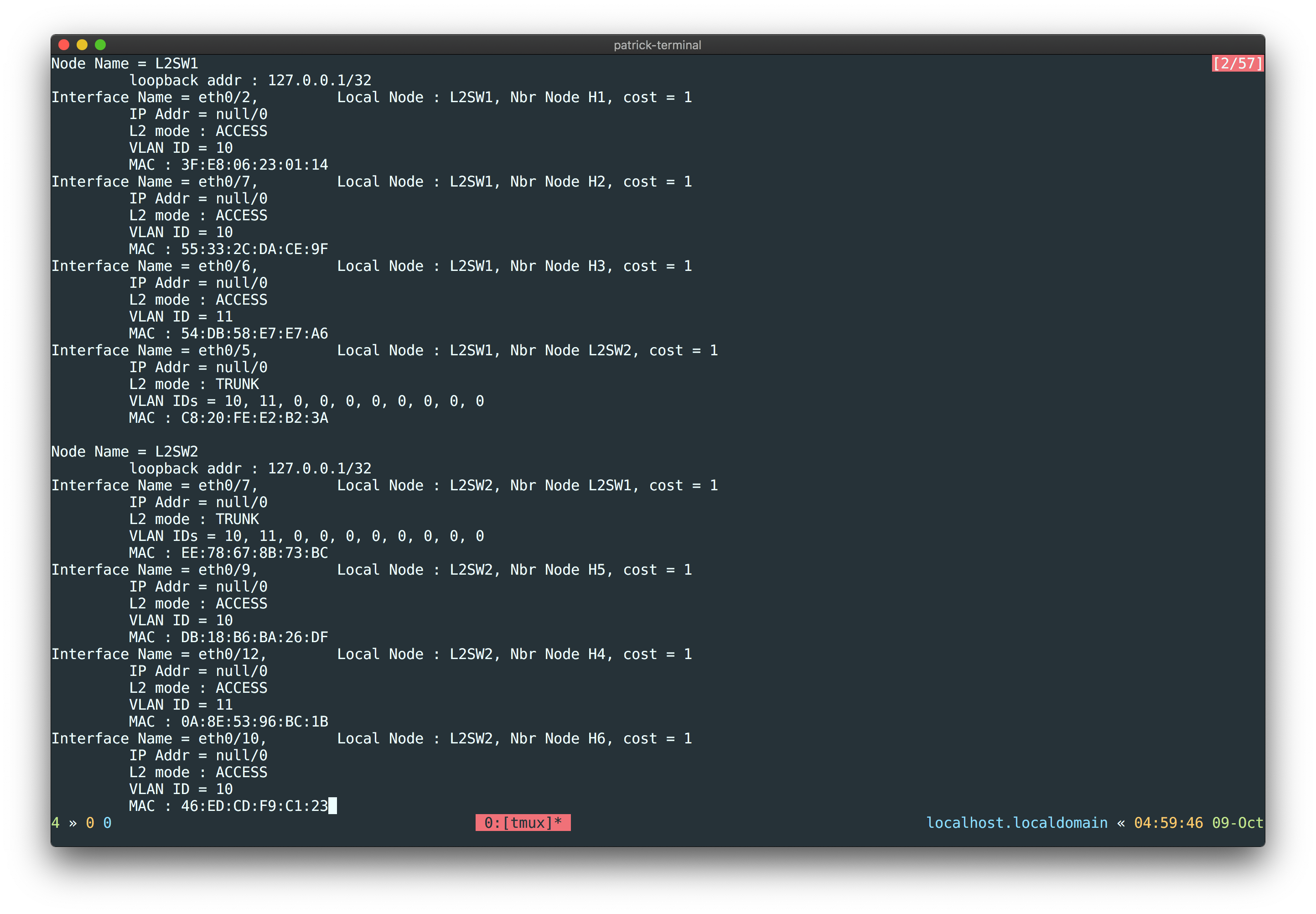Click MAC address 55:33:2C:DA:CE:9F
Screen dimensions: 1316x914
point(254,249)
